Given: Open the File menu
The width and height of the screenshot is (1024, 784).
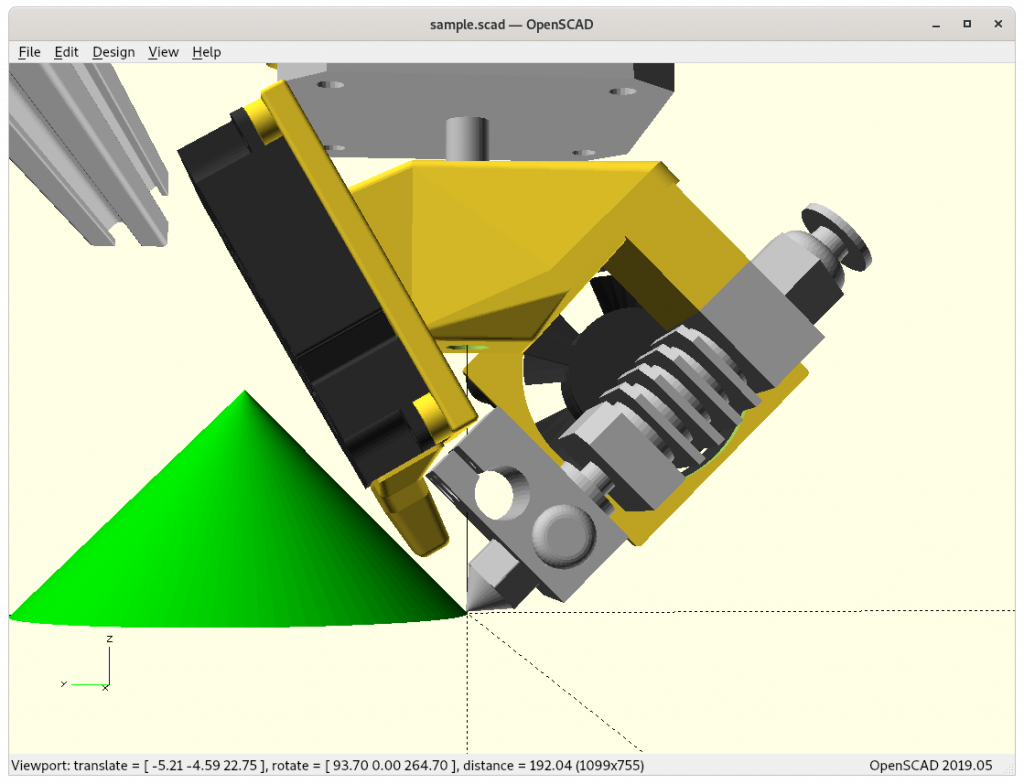Looking at the screenshot, I should click(29, 52).
